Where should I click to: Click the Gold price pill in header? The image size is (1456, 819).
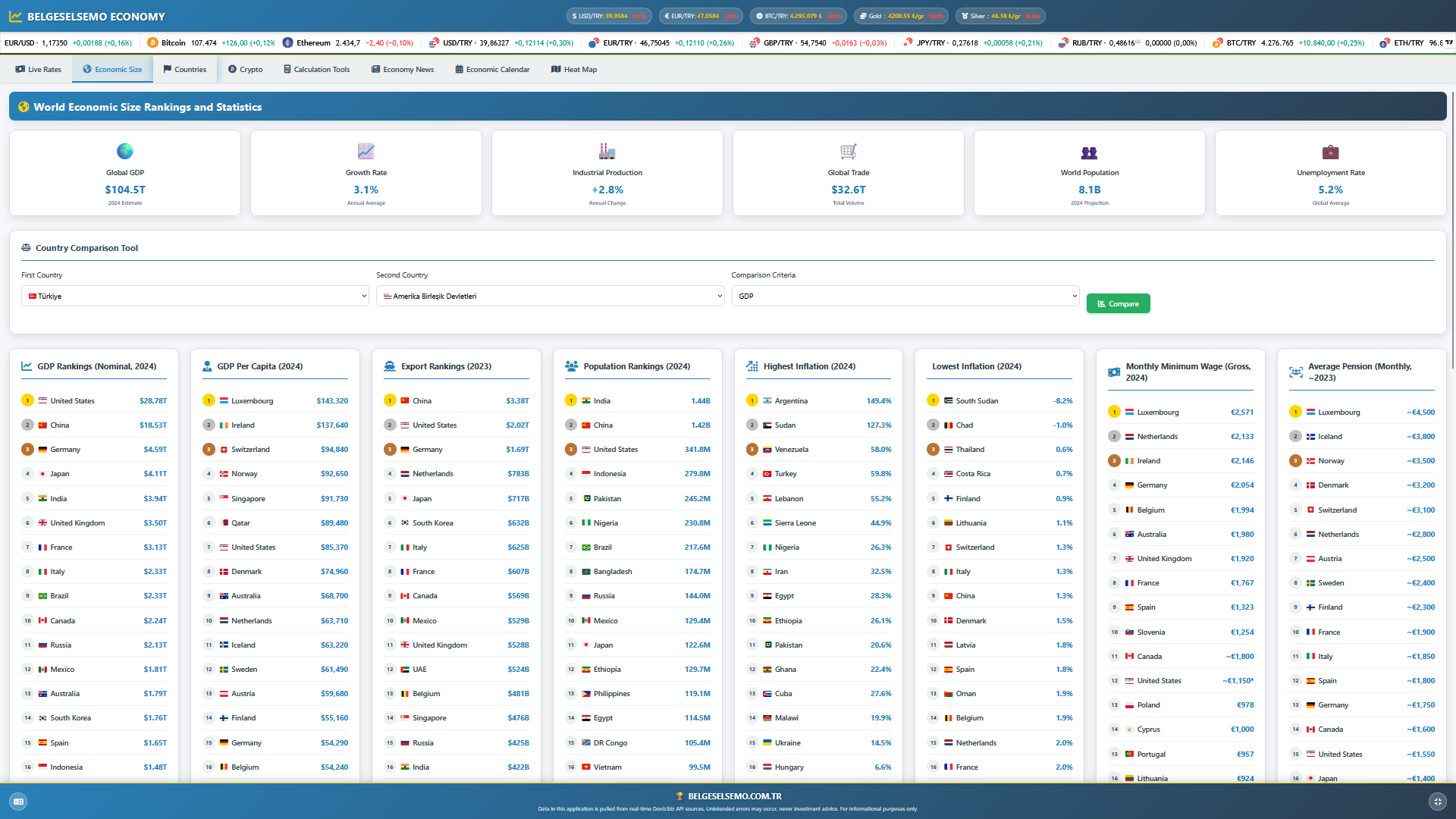click(901, 16)
